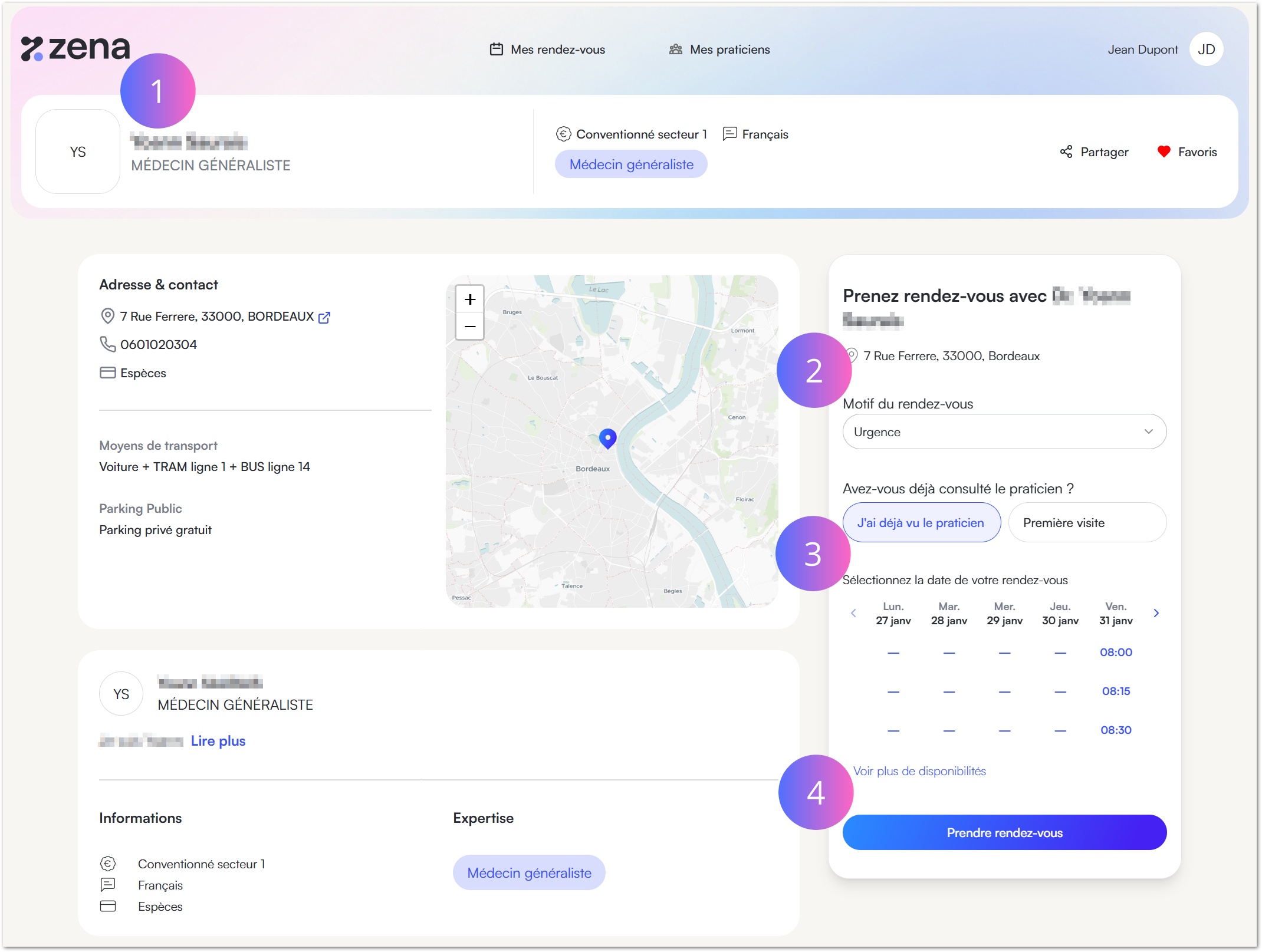Open address in external link icon
The width and height of the screenshot is (1262, 952).
(x=324, y=317)
